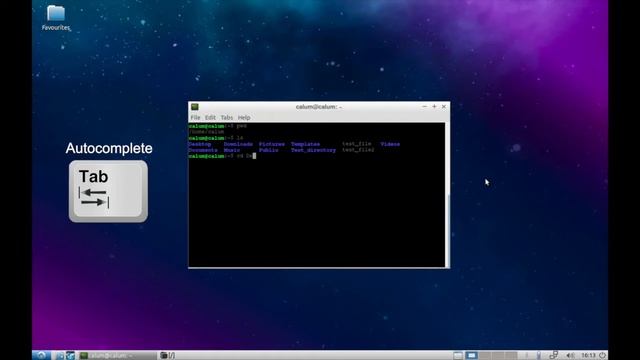The image size is (640, 360).
Task: Click the terminal icon in the title bar
Action: [195, 107]
